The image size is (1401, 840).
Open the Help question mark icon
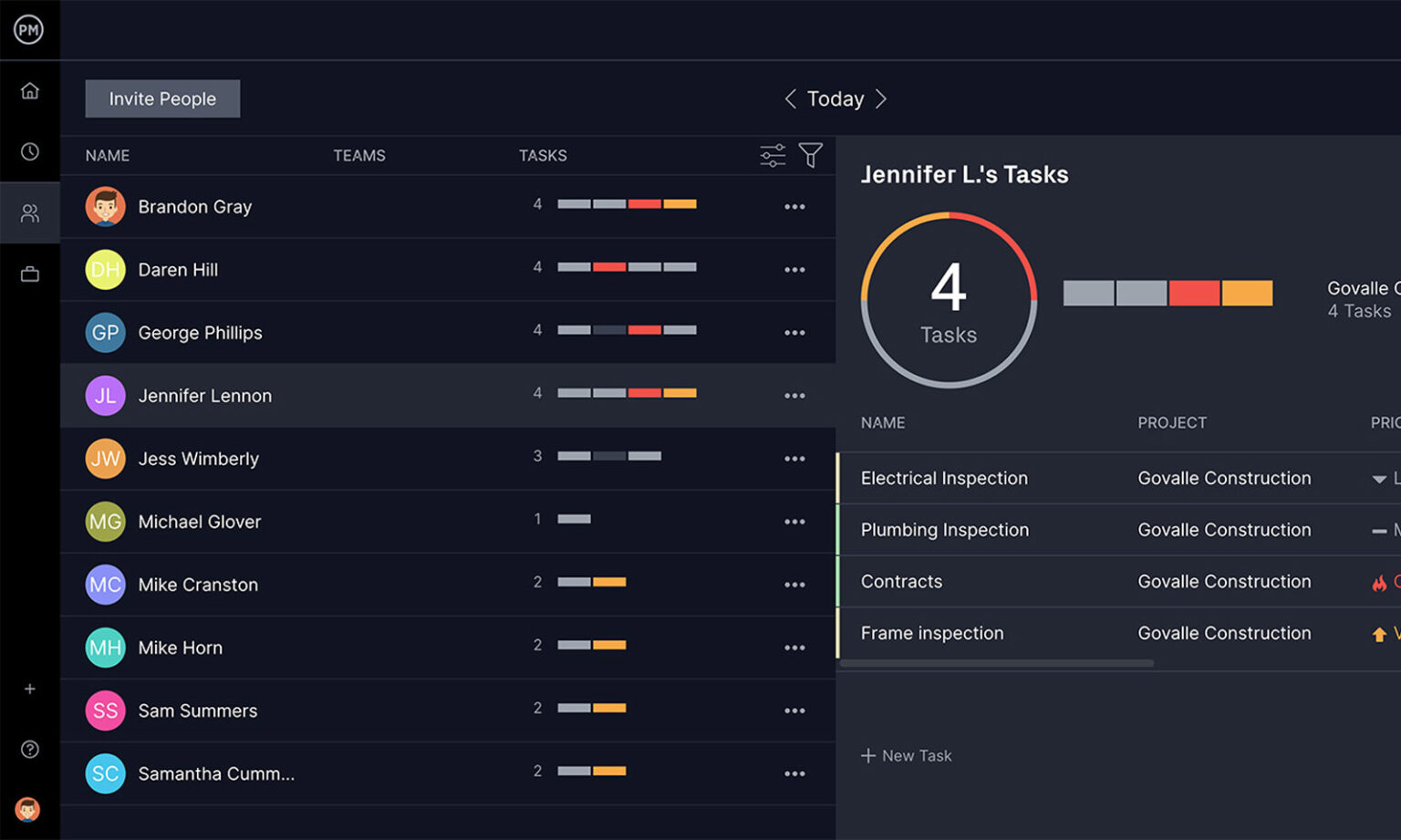(x=30, y=749)
